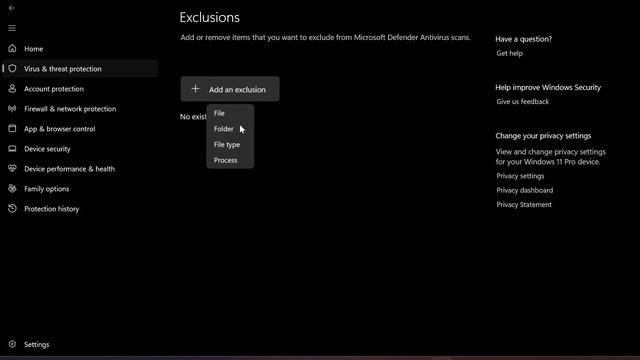Click the 'Have a question?' heading
Screen dimensions: 640x360
coord(523,39)
